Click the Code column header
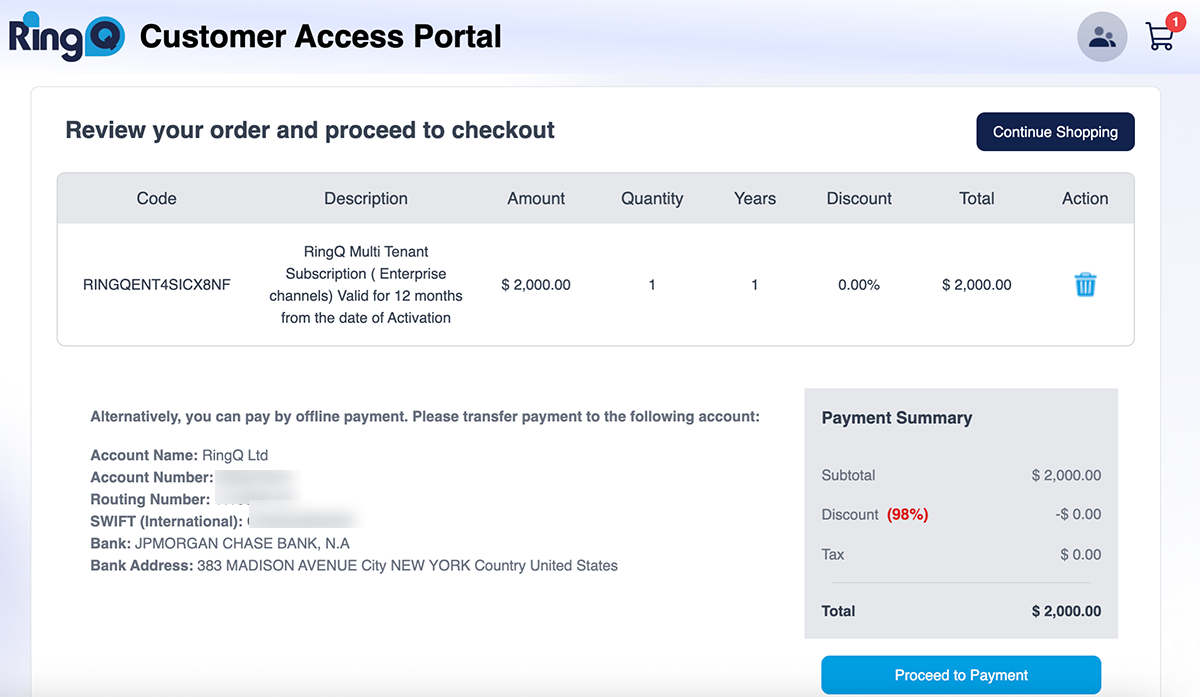 click(x=156, y=198)
